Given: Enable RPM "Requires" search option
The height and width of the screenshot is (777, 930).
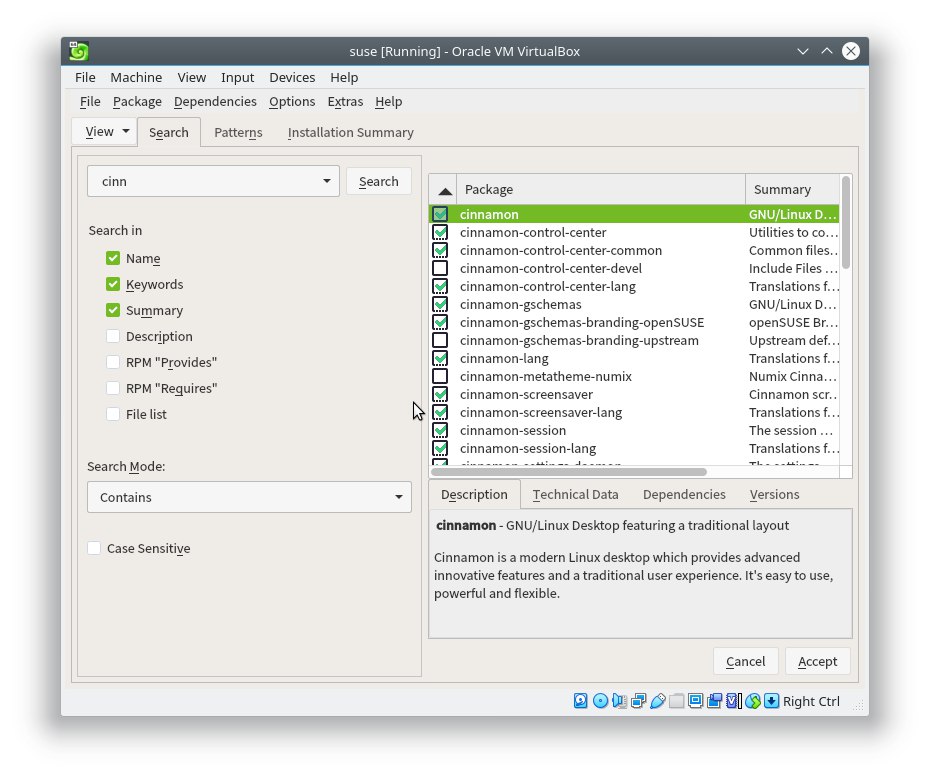Looking at the screenshot, I should pos(113,388).
